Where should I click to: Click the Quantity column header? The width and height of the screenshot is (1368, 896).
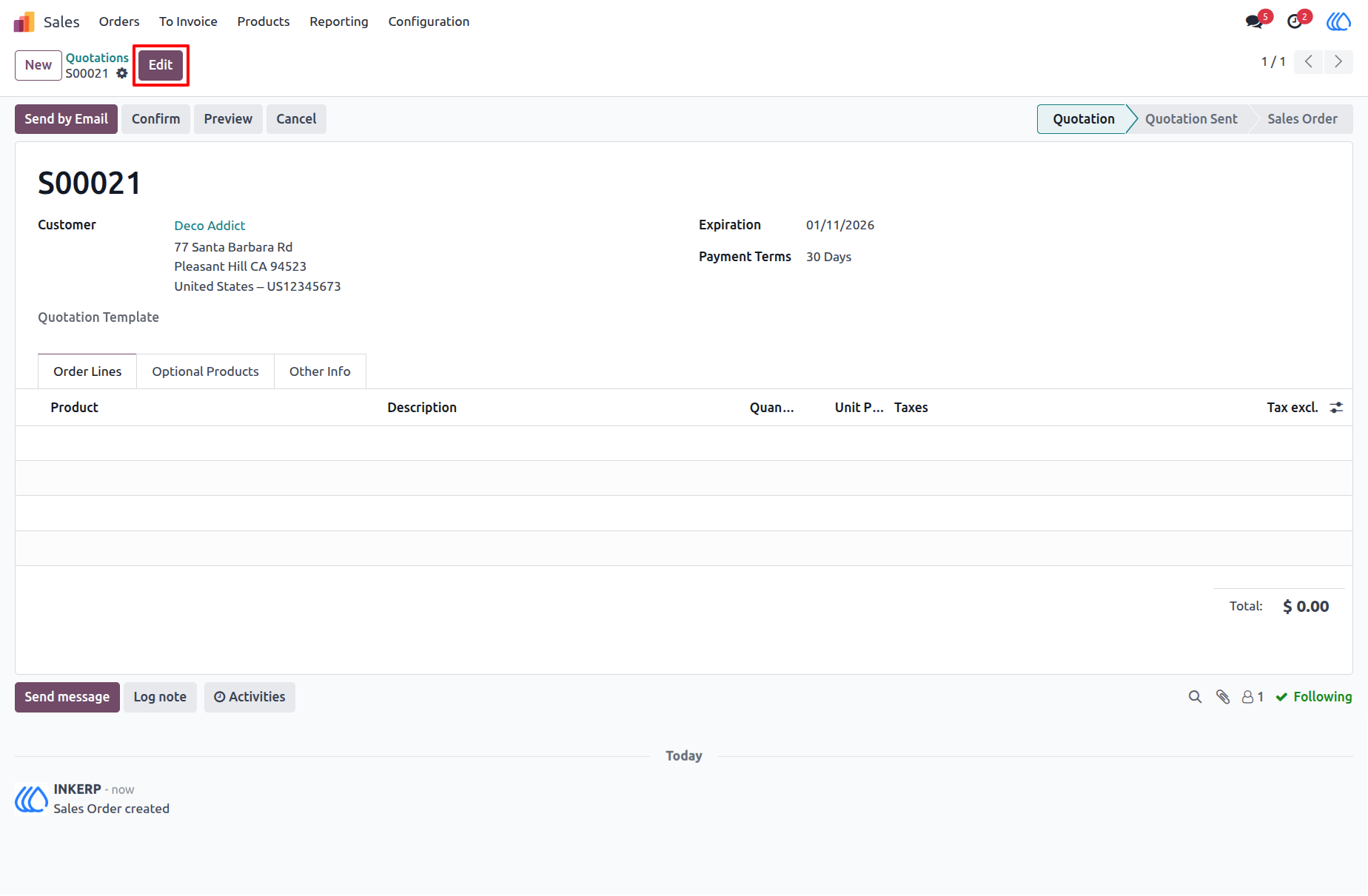click(x=771, y=408)
